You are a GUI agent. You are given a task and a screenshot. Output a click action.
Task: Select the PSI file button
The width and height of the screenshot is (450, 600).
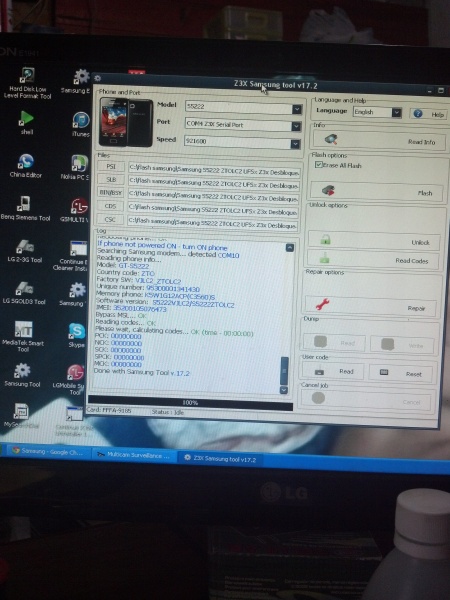pyautogui.click(x=111, y=166)
